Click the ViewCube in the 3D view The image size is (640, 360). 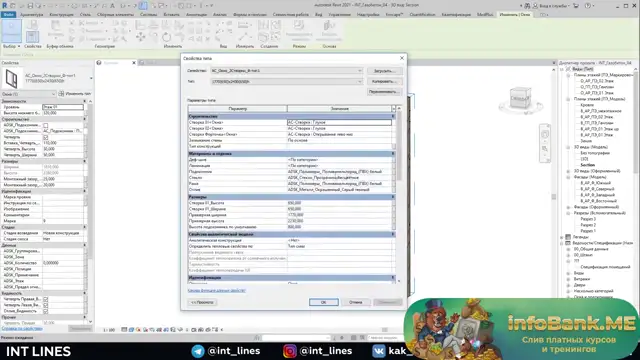520,98
